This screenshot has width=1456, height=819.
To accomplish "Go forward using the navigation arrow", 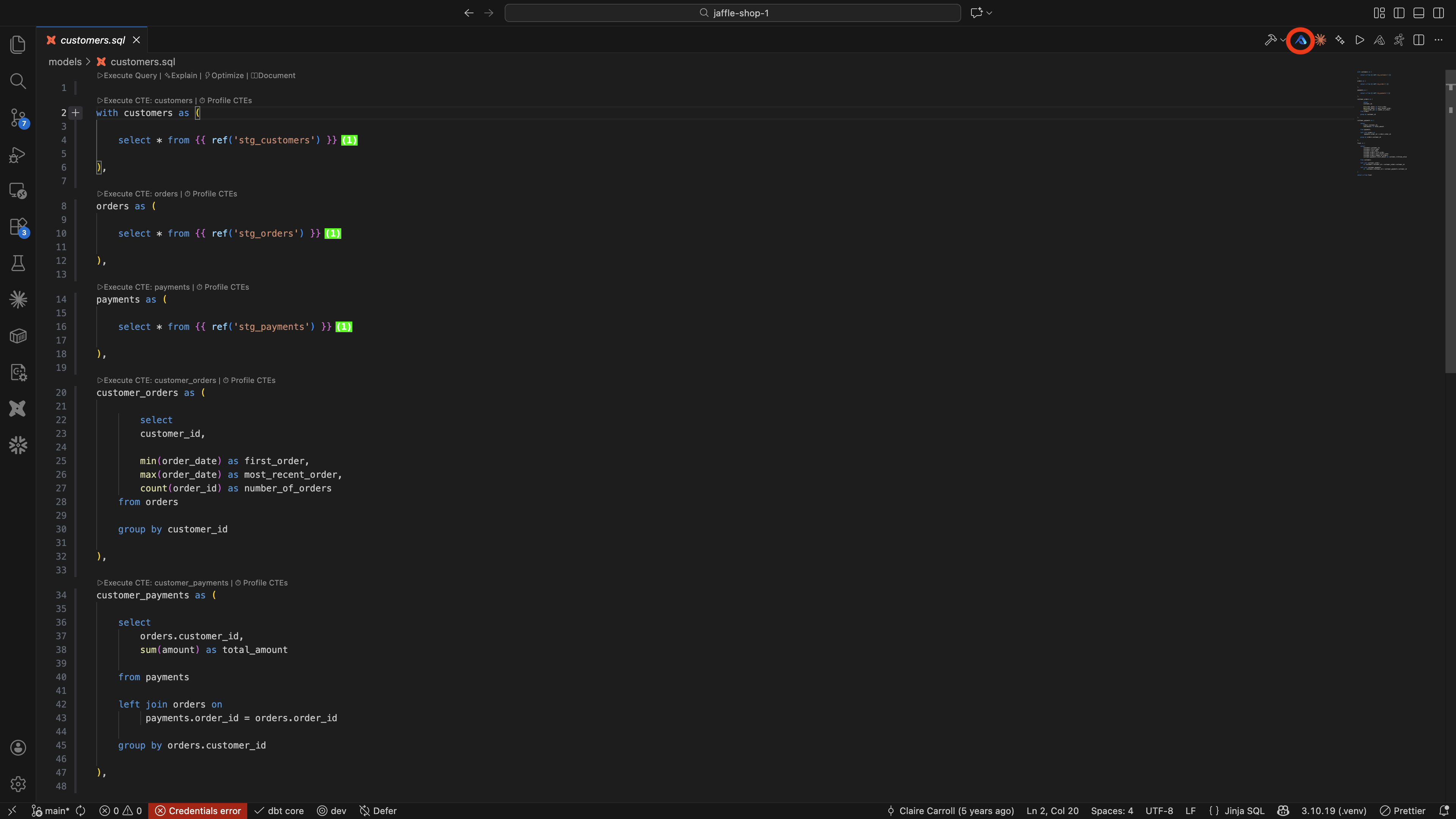I will point(489,13).
